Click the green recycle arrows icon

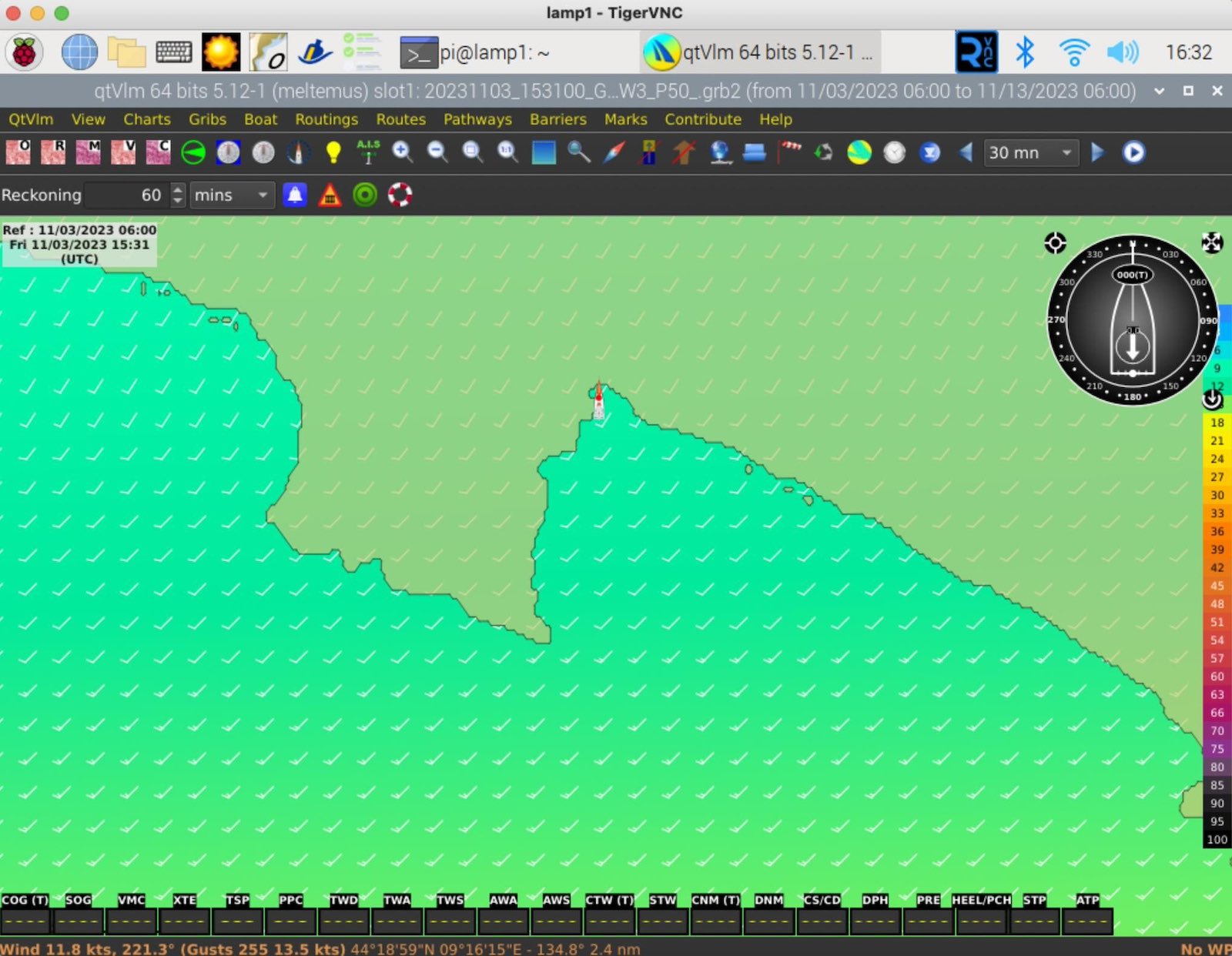pos(824,152)
